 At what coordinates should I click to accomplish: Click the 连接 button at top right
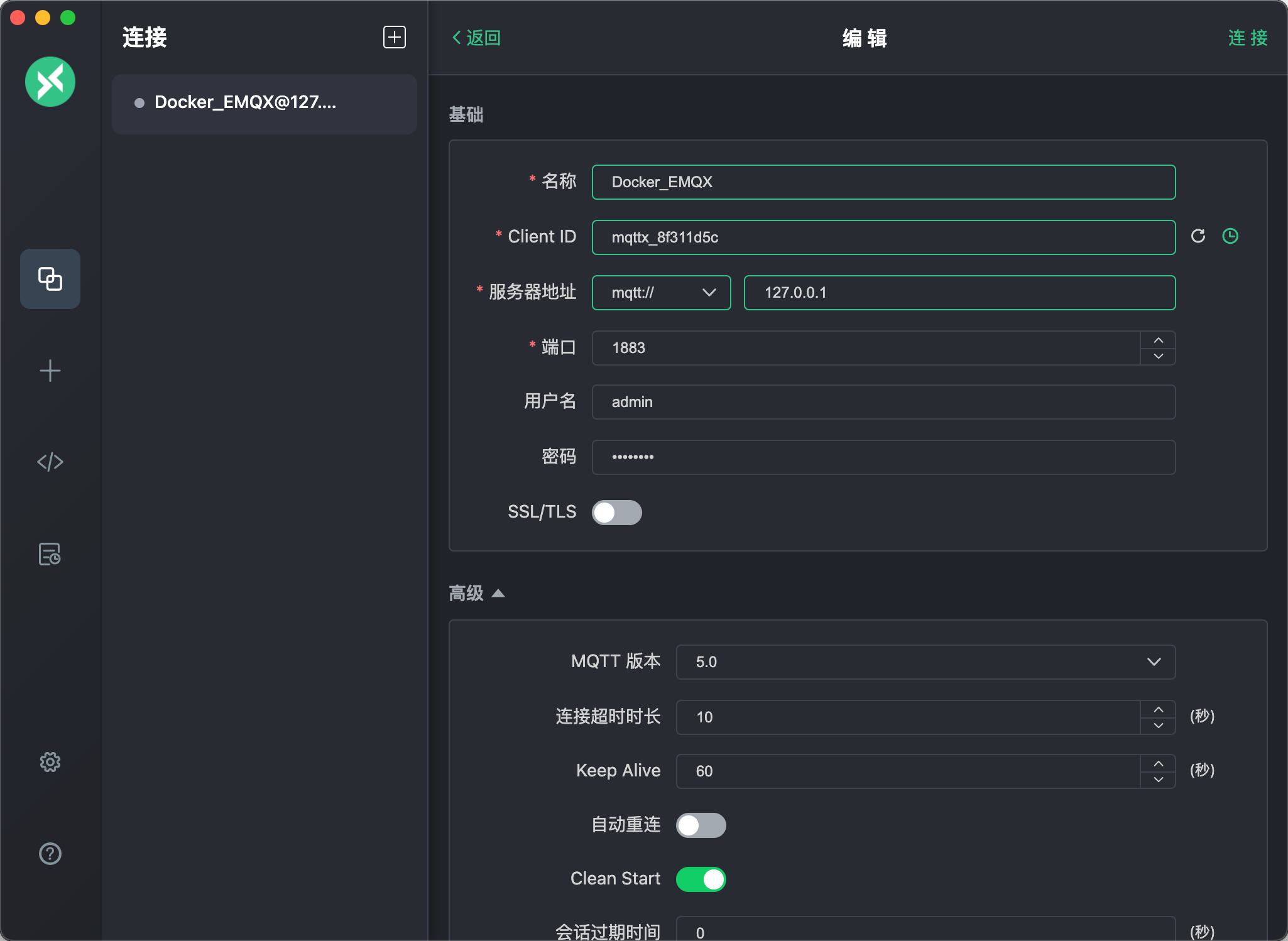coord(1248,38)
